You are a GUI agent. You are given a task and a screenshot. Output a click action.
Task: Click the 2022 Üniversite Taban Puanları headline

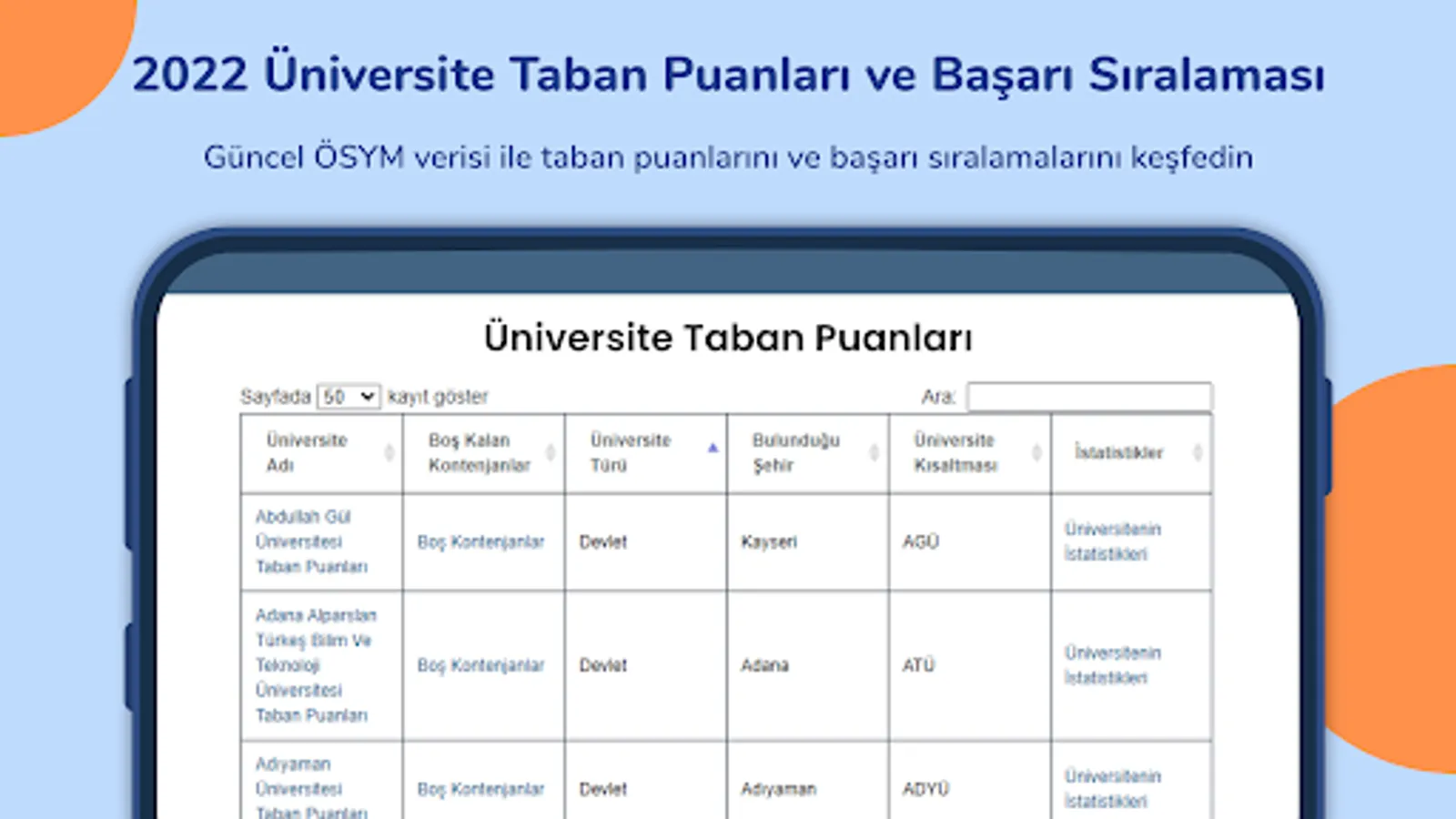pos(728,74)
